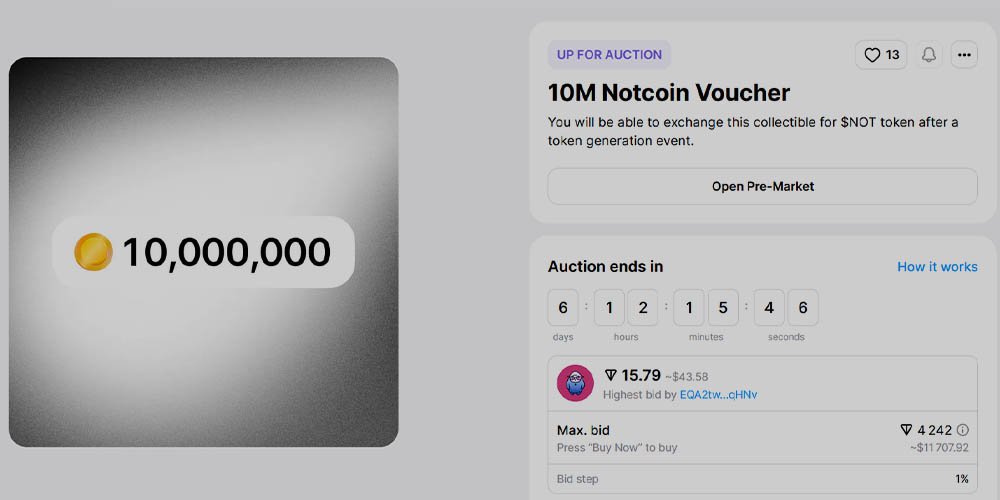Image resolution: width=1000 pixels, height=500 pixels.
Task: Click the days countdown digit box
Action: 563,308
